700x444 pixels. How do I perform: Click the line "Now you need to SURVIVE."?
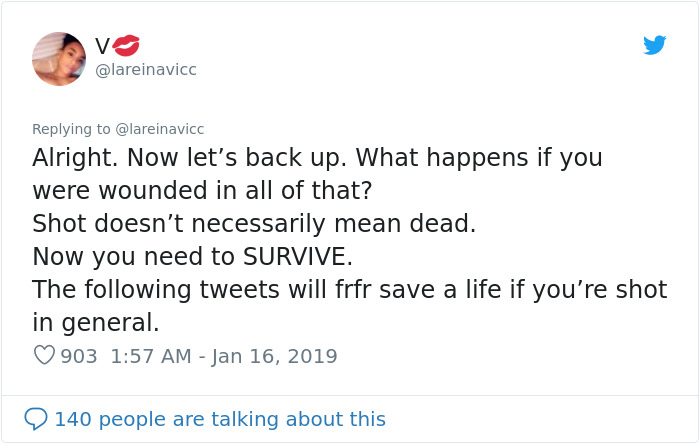point(206,256)
